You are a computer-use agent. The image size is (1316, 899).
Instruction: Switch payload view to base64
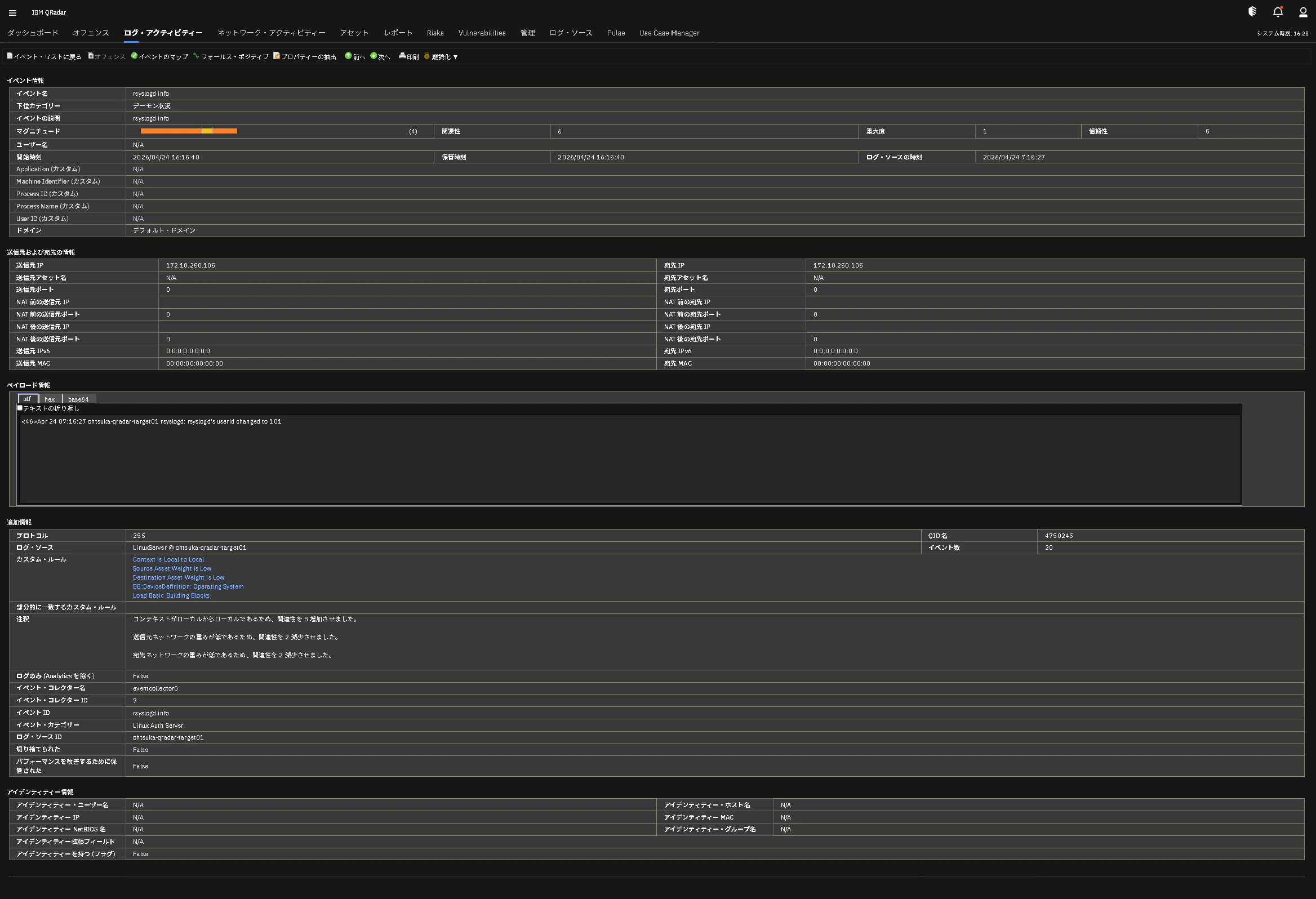pyautogui.click(x=79, y=399)
